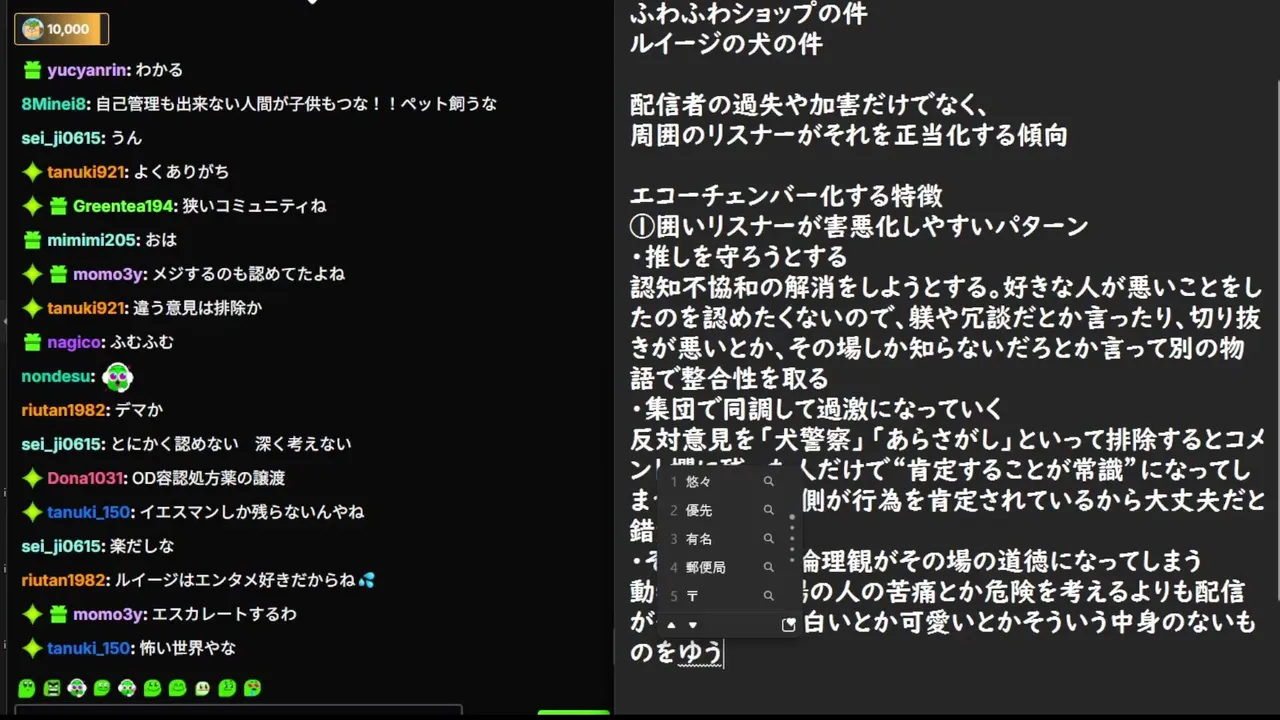Viewport: 1280px width, 720px height.
Task: Click the bullet ・集団で同調して過激になっていく
Action: (816, 409)
